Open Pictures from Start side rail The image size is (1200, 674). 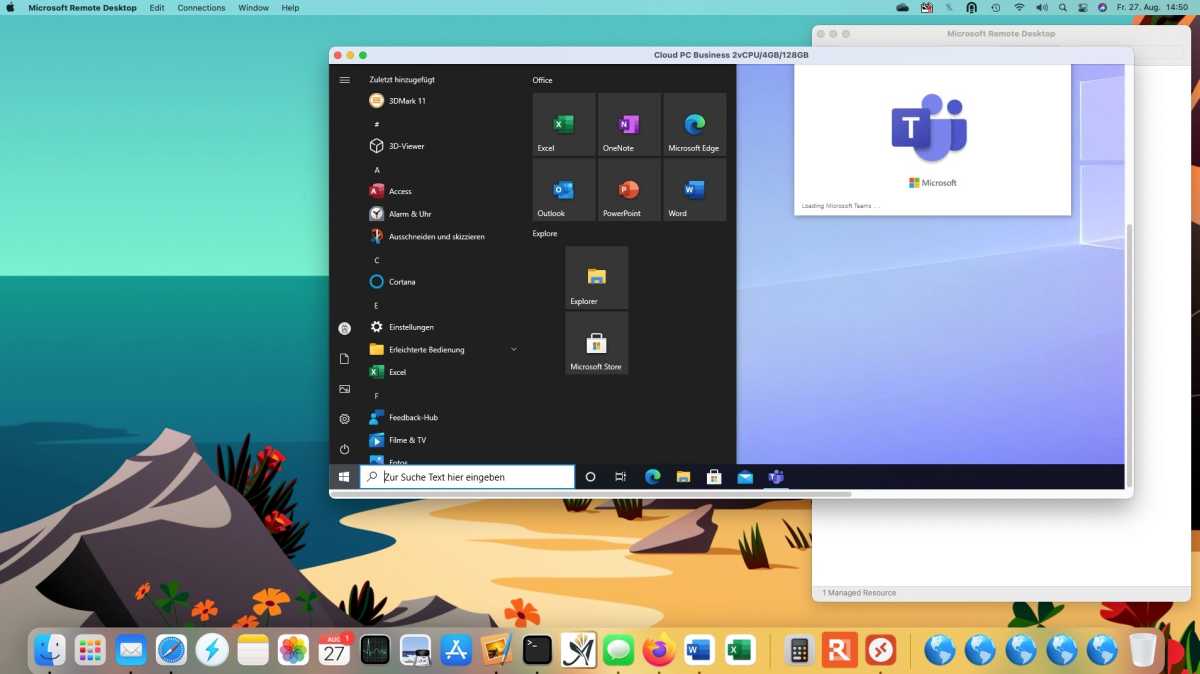345,389
